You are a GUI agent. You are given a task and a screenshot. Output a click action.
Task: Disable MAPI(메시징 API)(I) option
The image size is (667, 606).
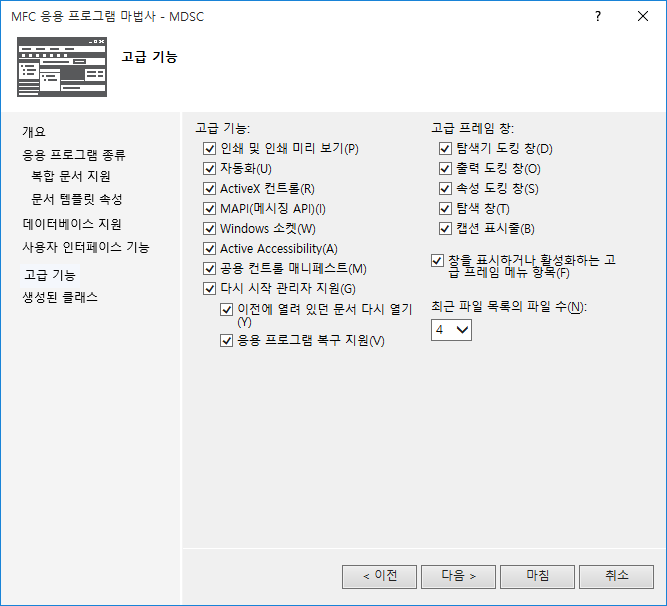pyautogui.click(x=209, y=208)
